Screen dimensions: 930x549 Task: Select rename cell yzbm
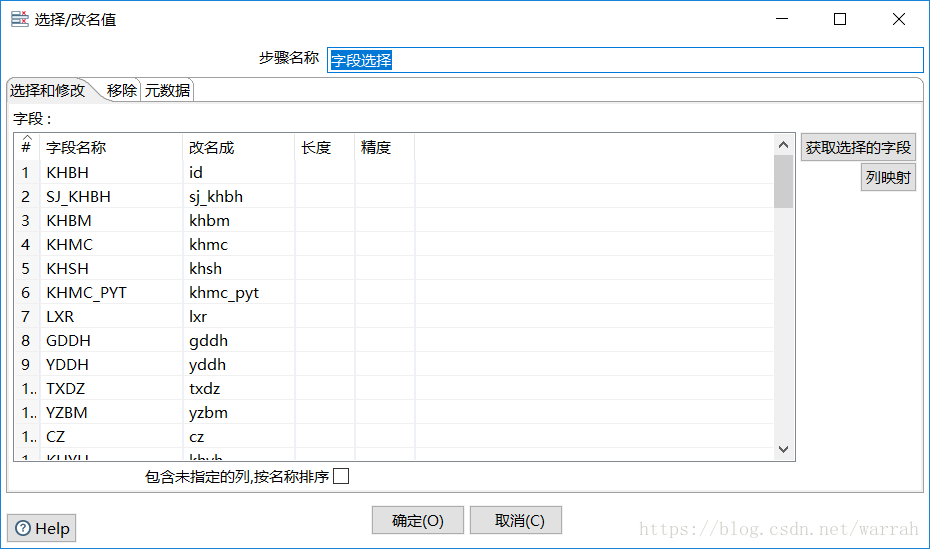[238, 412]
